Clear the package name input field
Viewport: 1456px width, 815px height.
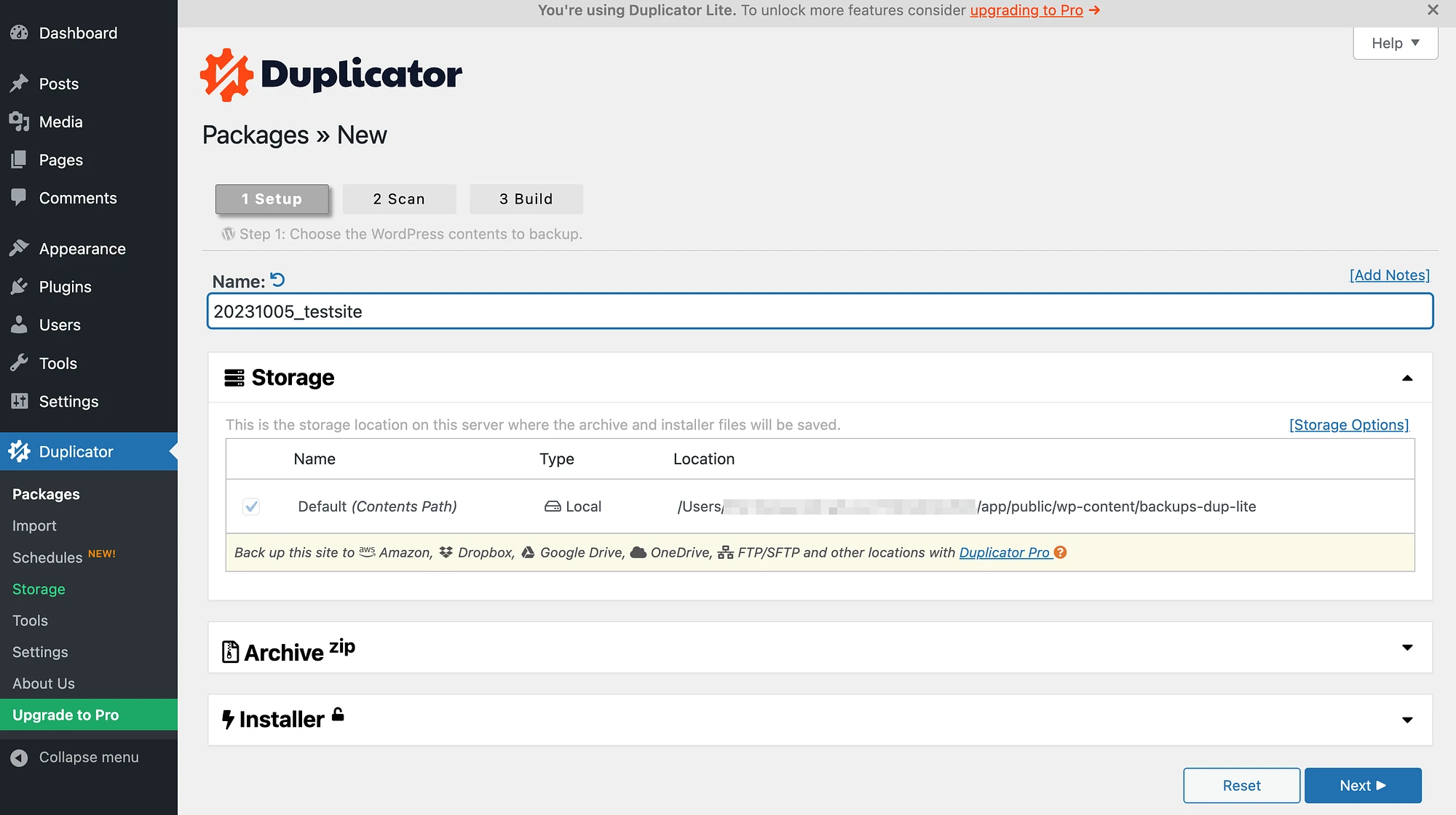279,280
